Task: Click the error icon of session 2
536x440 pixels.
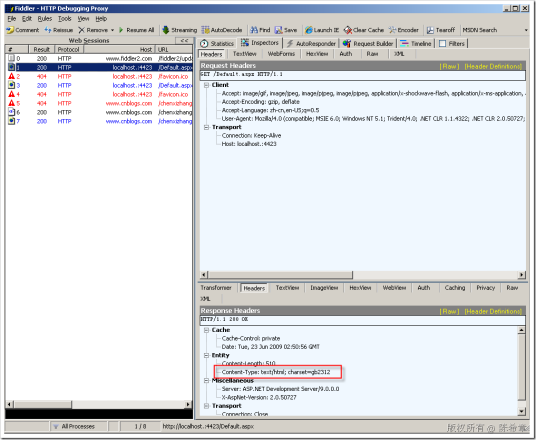Action: pyautogui.click(x=12, y=76)
